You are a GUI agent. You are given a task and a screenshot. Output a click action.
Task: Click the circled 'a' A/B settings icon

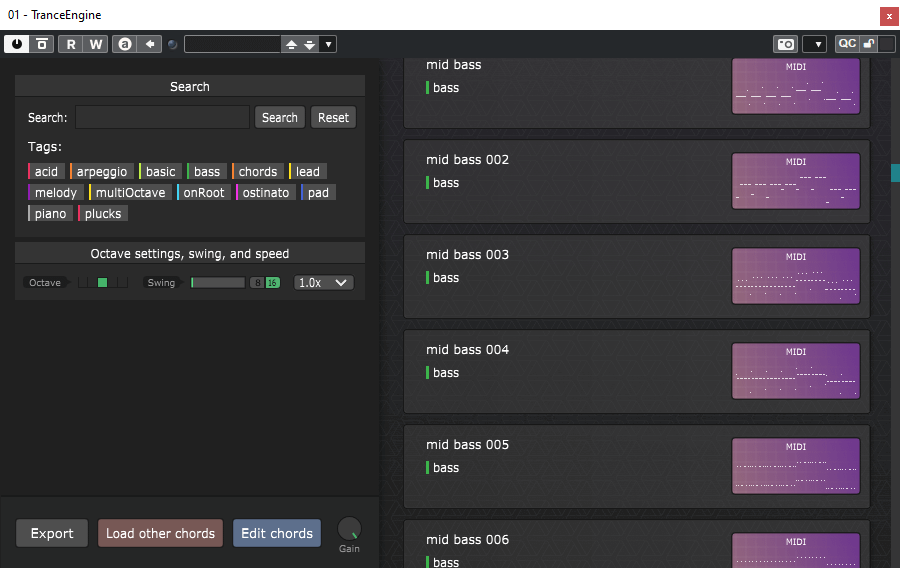(125, 44)
